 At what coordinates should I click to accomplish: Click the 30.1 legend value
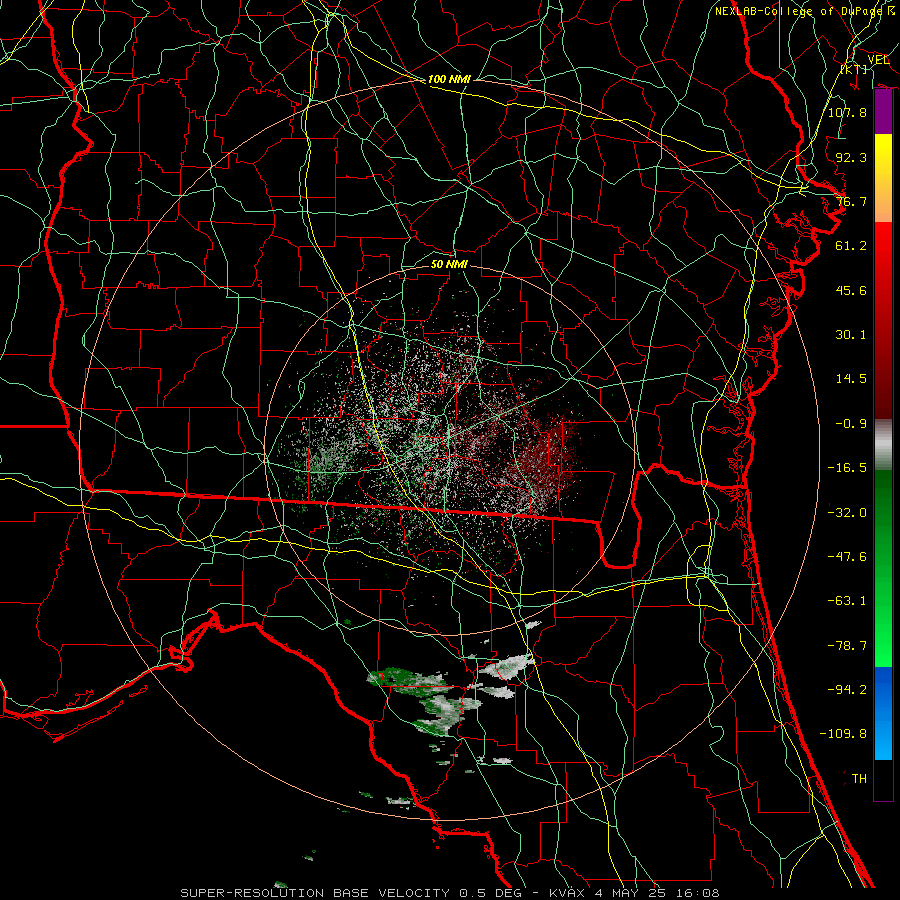point(851,335)
